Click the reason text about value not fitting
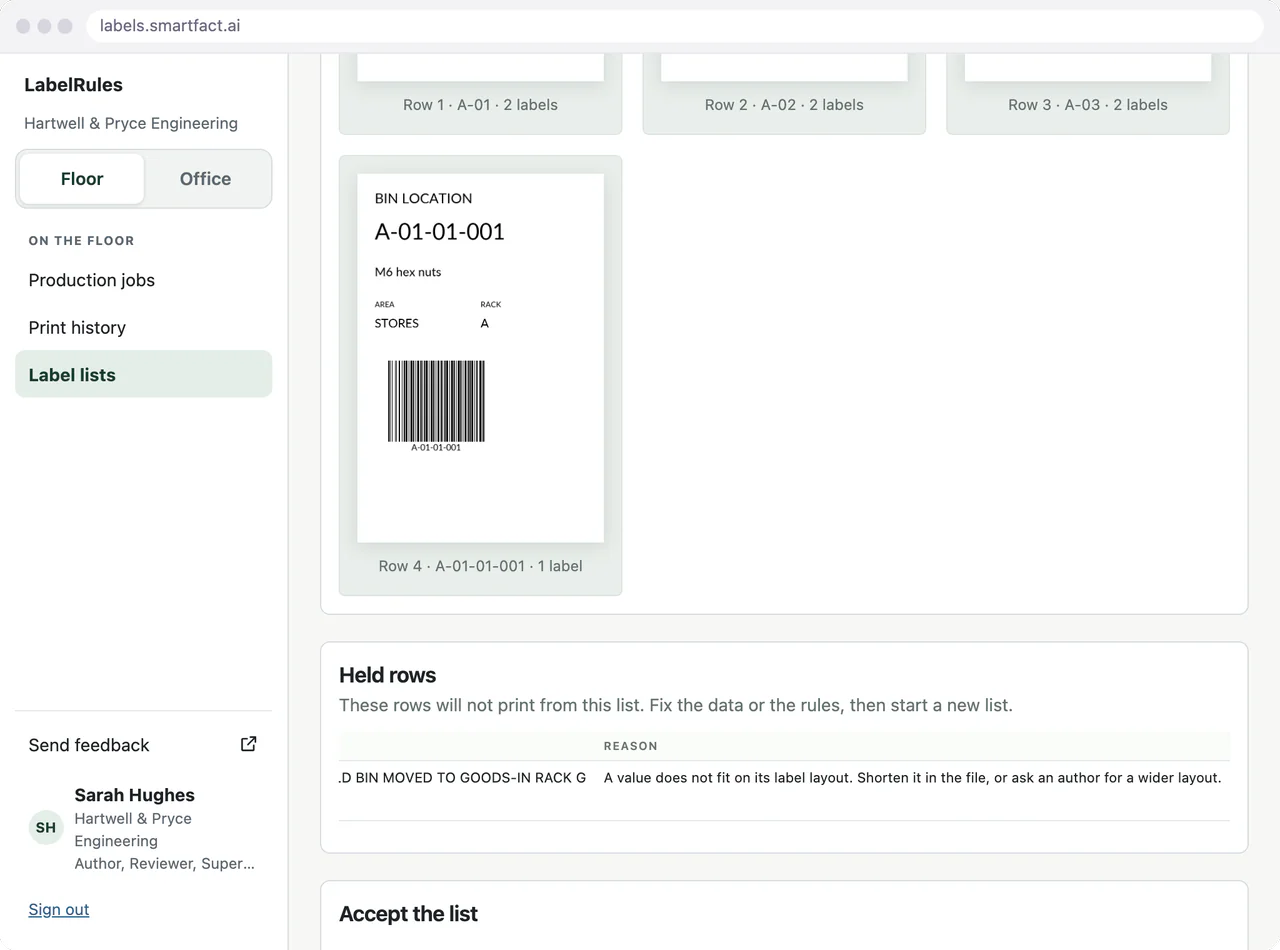Image resolution: width=1280 pixels, height=950 pixels. (x=912, y=777)
